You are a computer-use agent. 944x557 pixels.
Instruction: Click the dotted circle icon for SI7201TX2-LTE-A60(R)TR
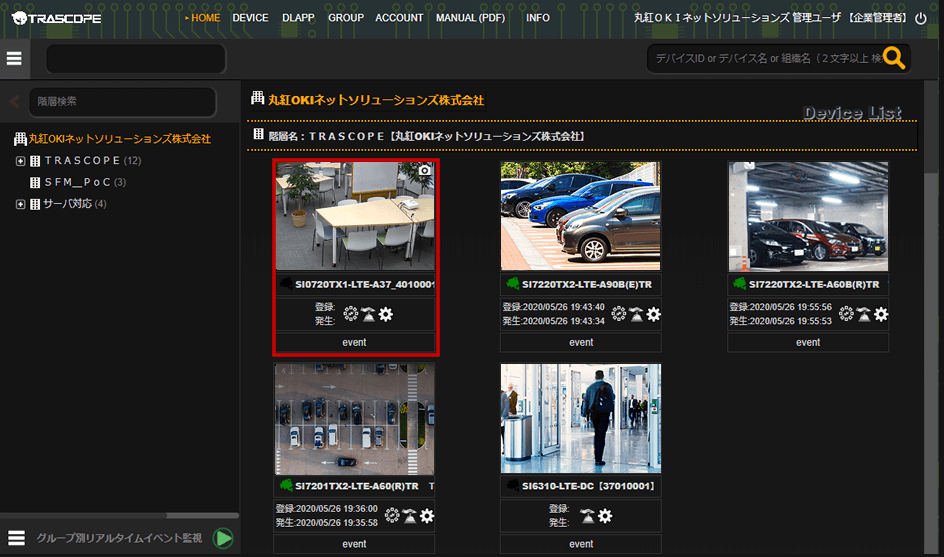pyautogui.click(x=392, y=516)
